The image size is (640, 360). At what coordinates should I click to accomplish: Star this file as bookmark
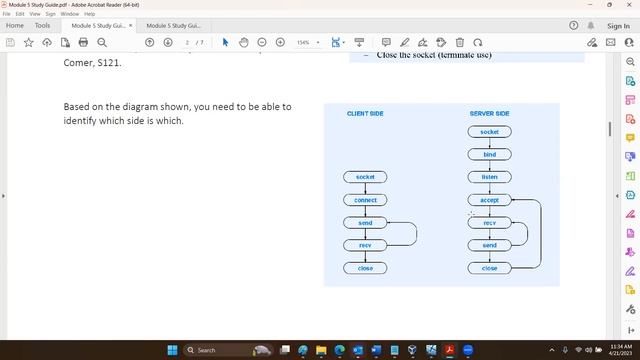pos(29,42)
